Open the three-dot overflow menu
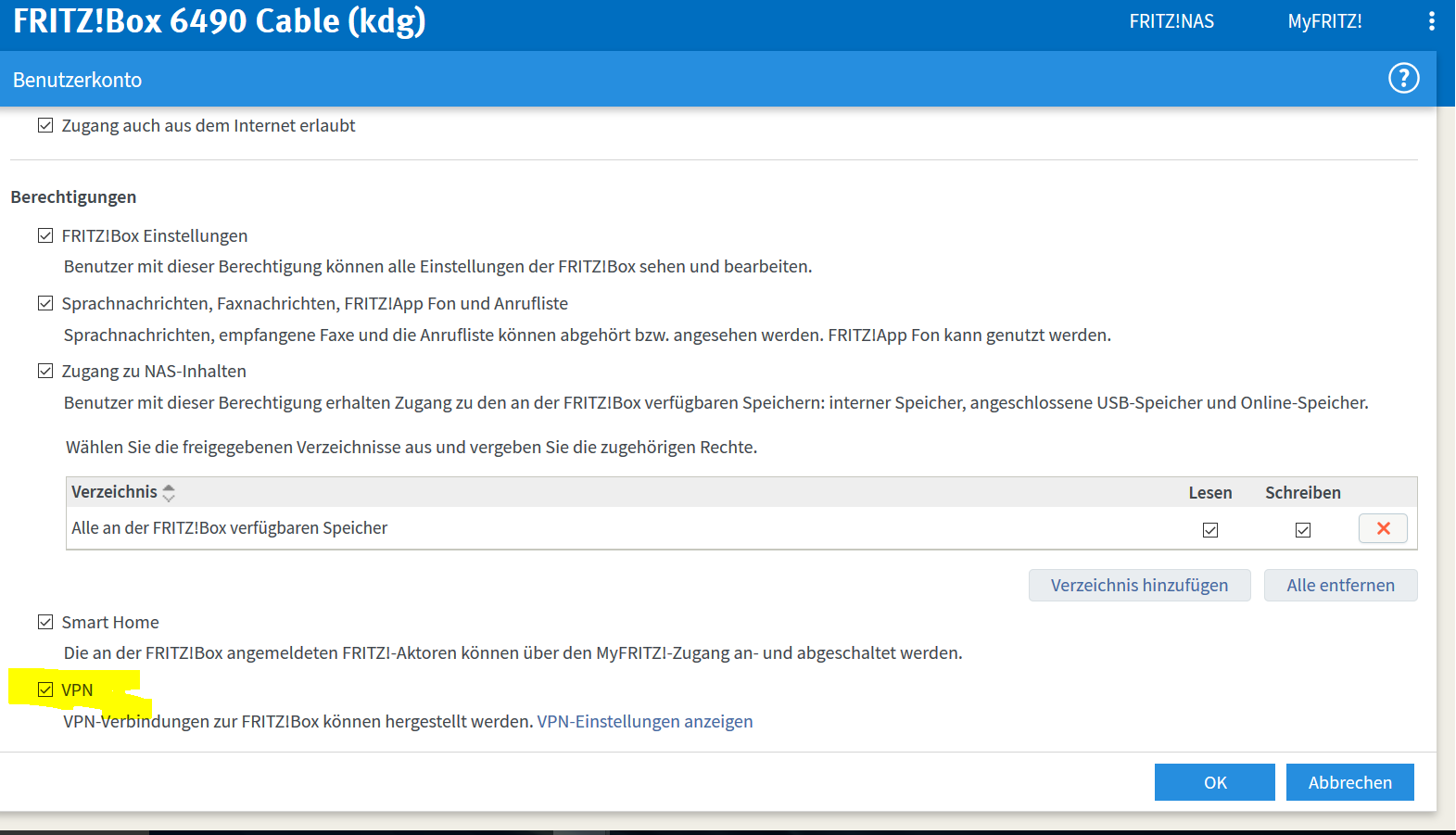Viewport: 1456px width, 835px height. [1431, 21]
